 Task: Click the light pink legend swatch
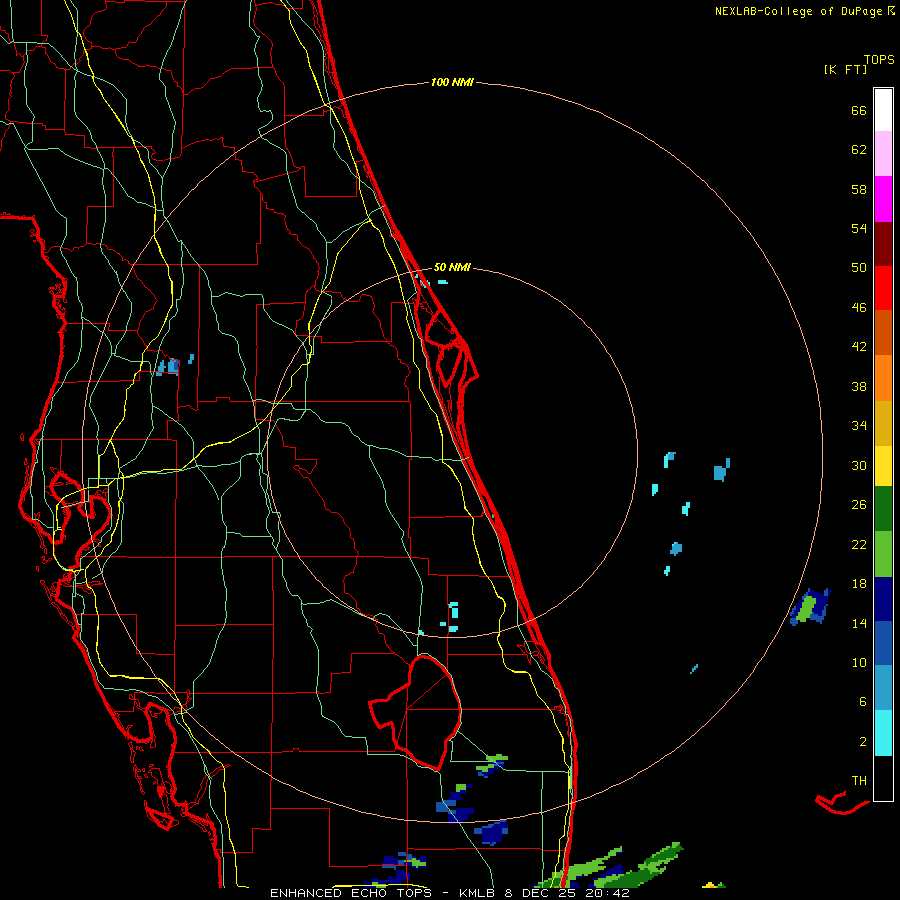coord(883,153)
